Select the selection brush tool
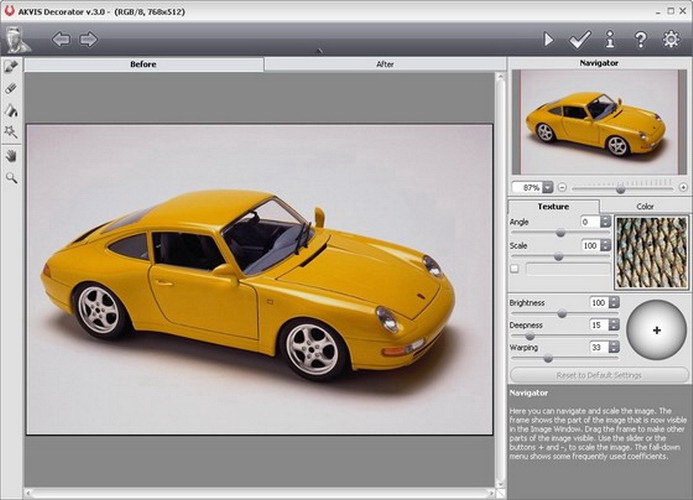Image resolution: width=693 pixels, height=500 pixels. [x=11, y=67]
